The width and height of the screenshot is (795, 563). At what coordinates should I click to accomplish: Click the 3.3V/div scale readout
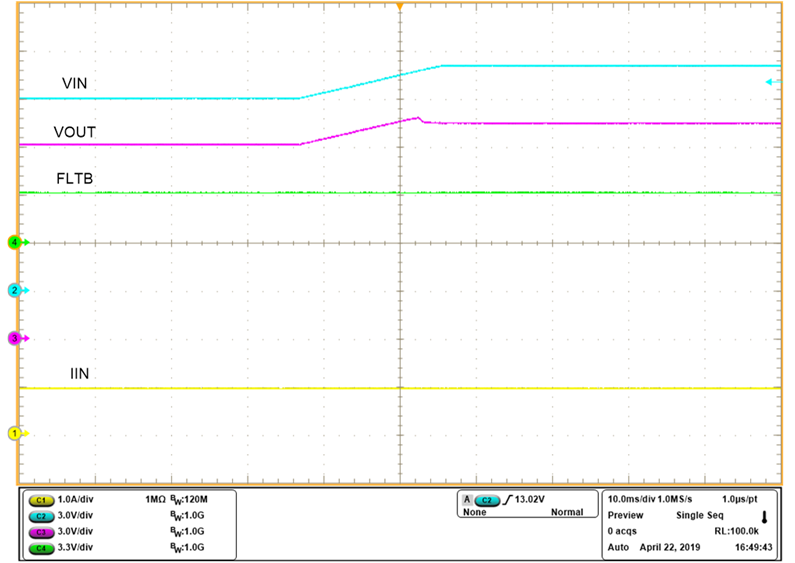tap(76, 548)
